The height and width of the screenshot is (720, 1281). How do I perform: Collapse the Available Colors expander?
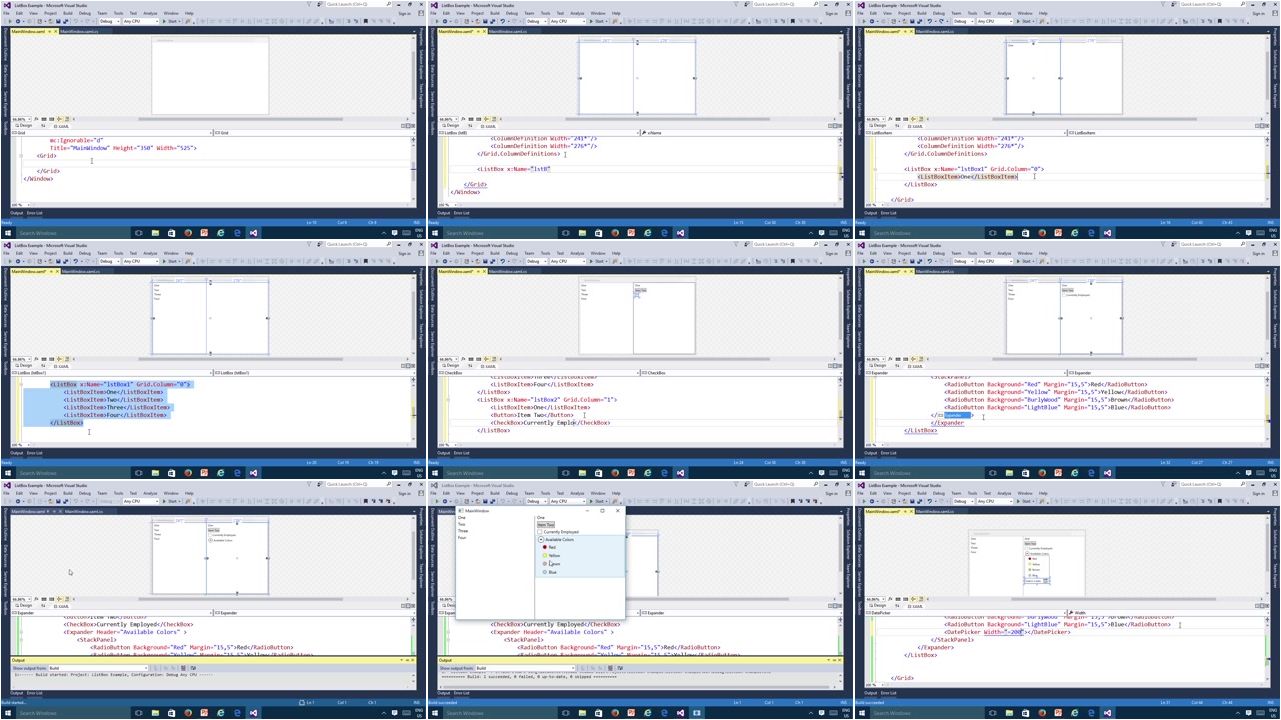541,539
